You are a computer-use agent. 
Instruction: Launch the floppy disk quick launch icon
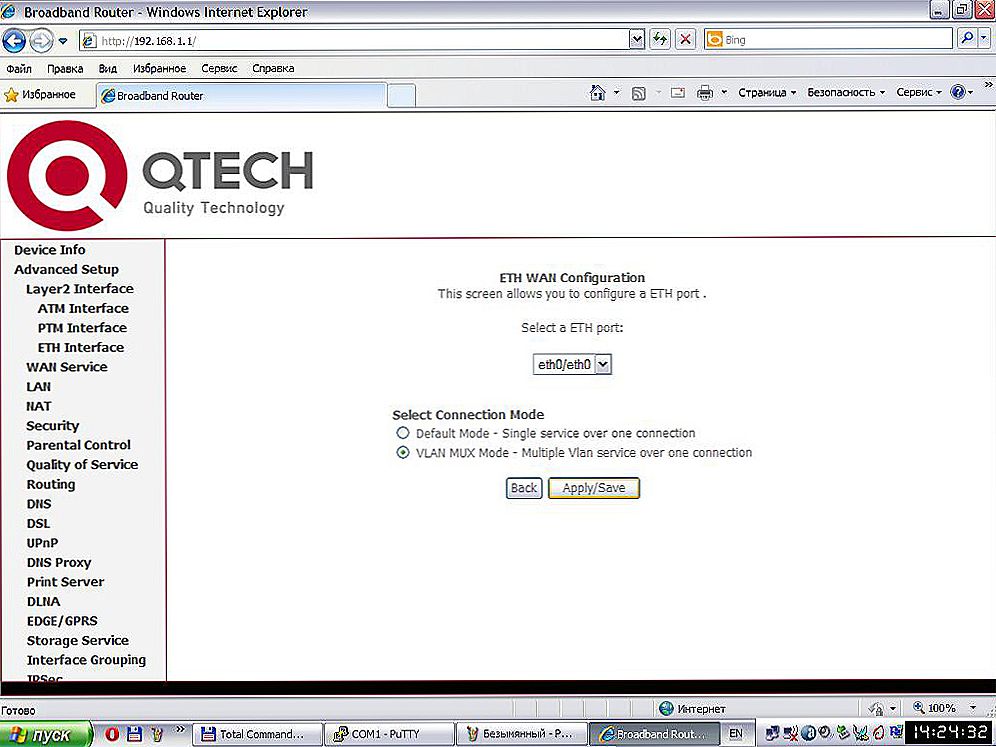click(134, 734)
